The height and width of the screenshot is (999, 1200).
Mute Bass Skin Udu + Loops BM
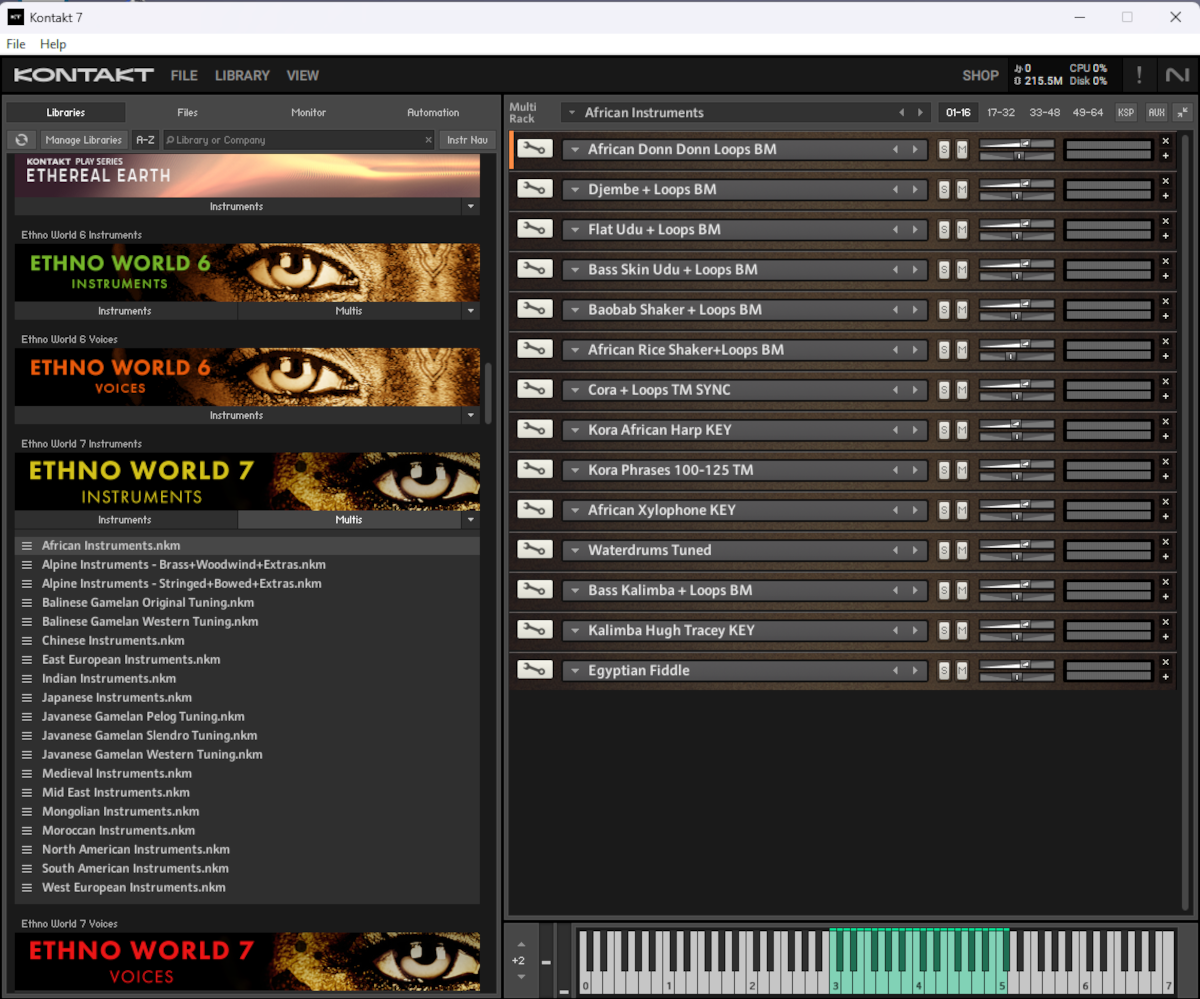click(962, 269)
